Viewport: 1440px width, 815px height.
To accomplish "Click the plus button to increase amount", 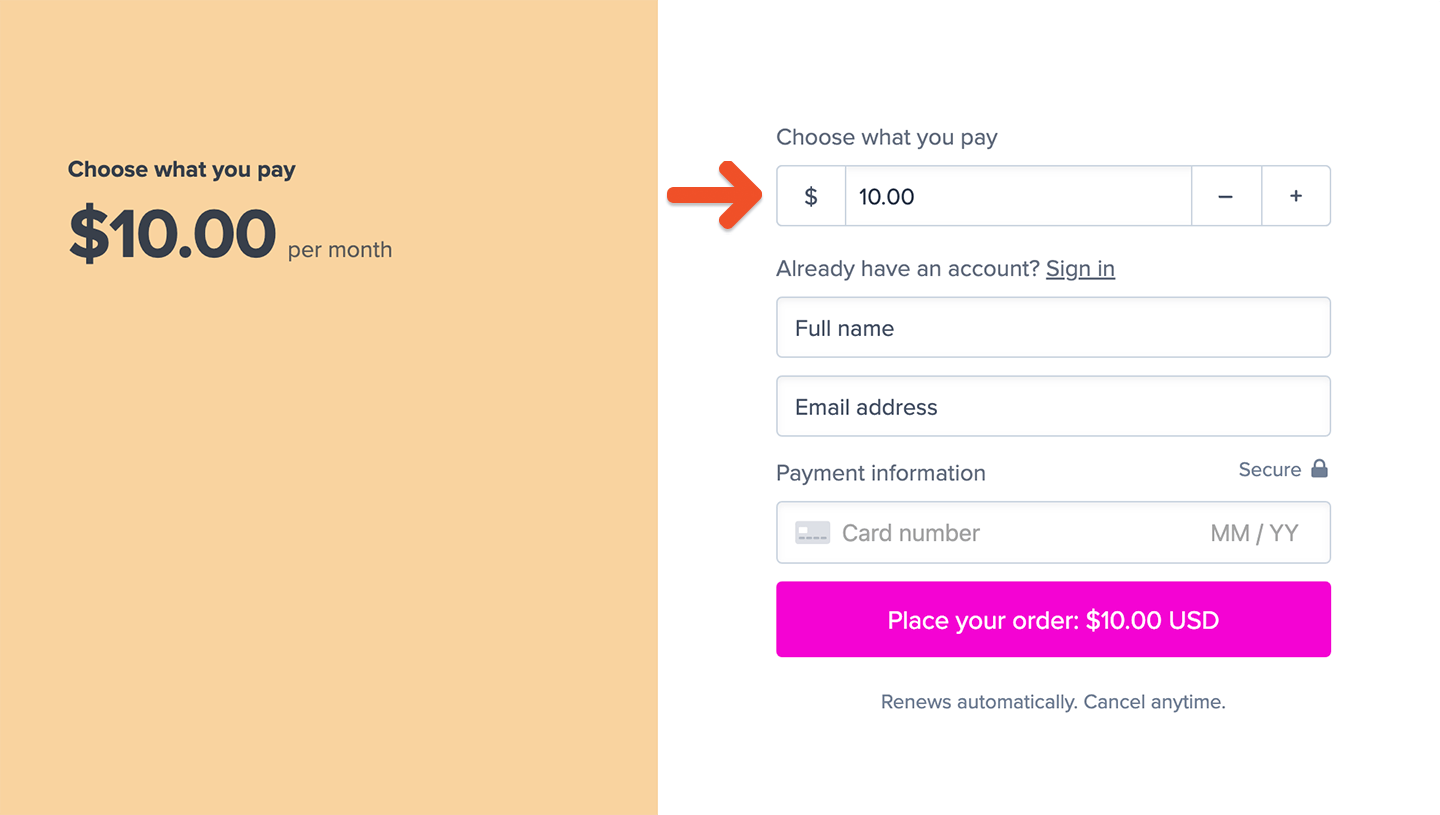I will [x=1296, y=196].
